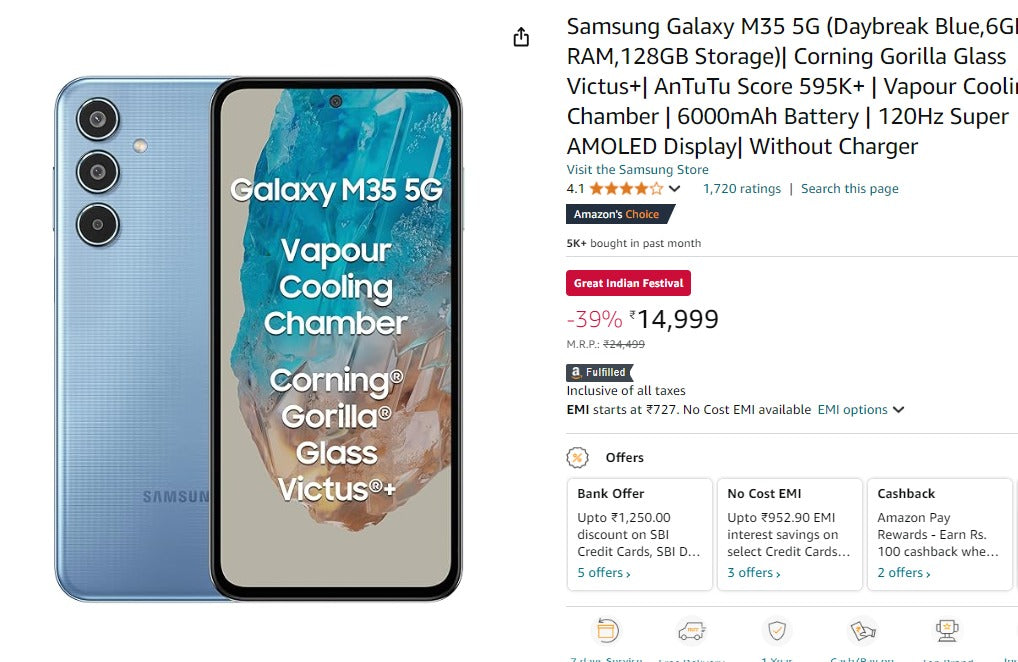Image resolution: width=1018 pixels, height=662 pixels.
Task: Open 3 offers under No Cost EMI
Action: coord(754,573)
